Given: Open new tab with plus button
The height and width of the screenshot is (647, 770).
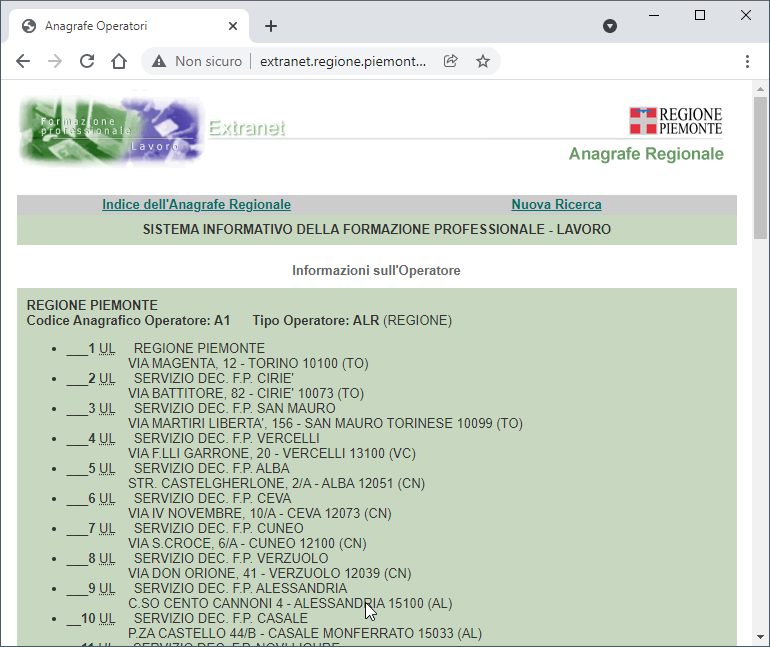Looking at the screenshot, I should pos(271,26).
